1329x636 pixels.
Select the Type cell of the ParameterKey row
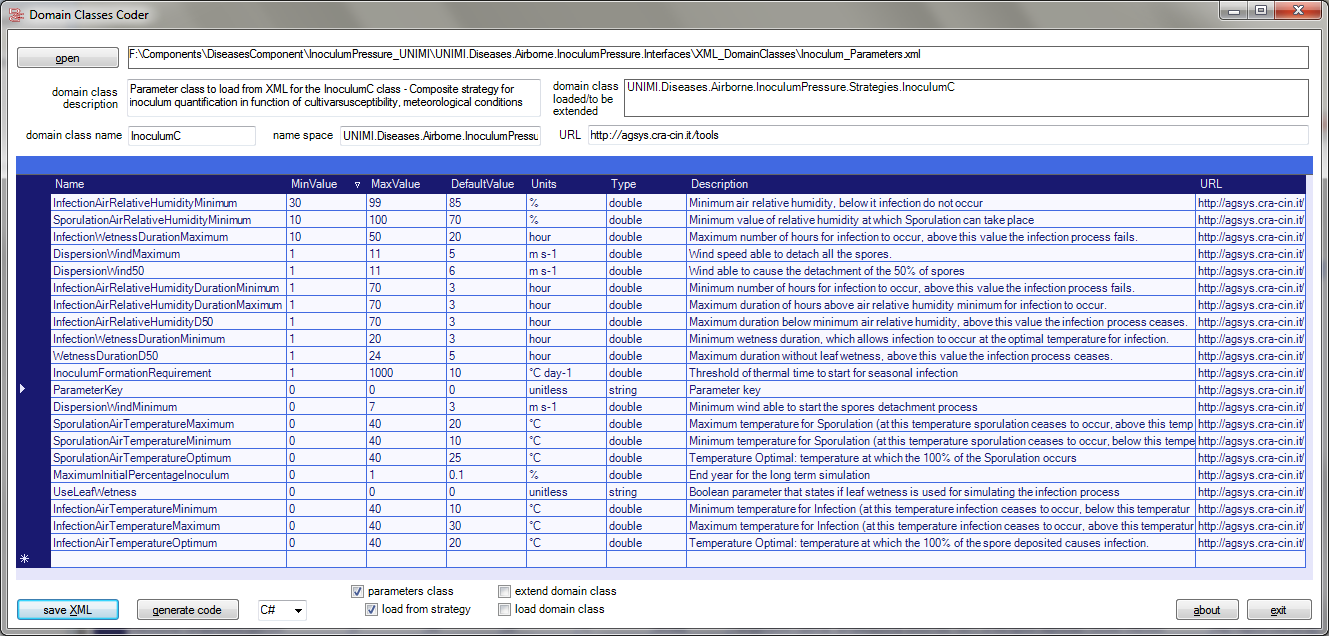(x=646, y=390)
